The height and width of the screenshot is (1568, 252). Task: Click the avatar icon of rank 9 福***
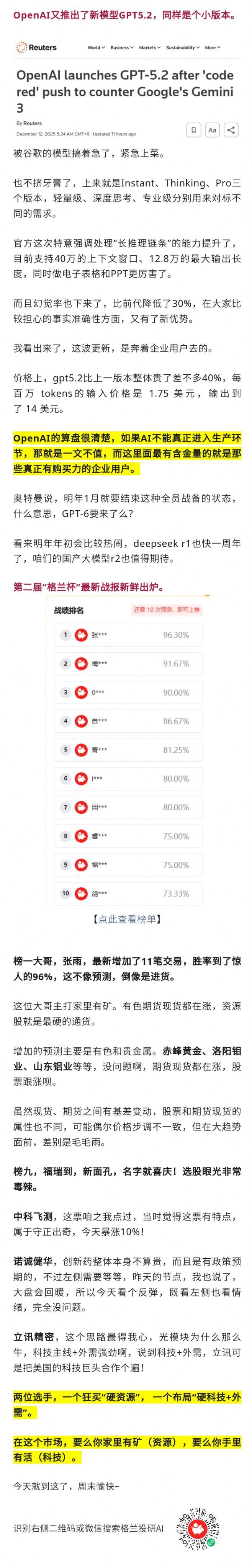(x=81, y=865)
